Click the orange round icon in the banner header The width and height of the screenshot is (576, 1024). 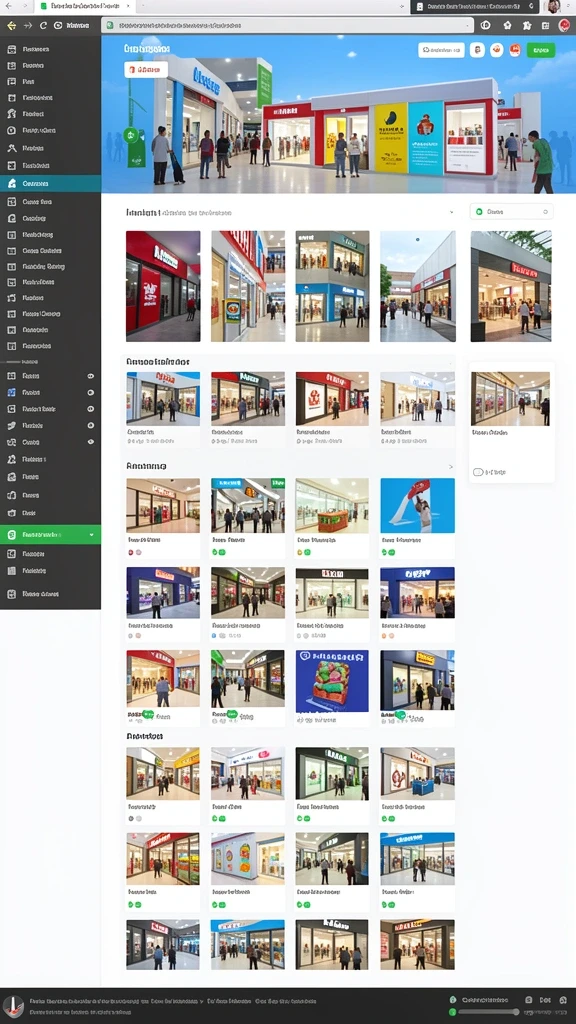(x=496, y=50)
